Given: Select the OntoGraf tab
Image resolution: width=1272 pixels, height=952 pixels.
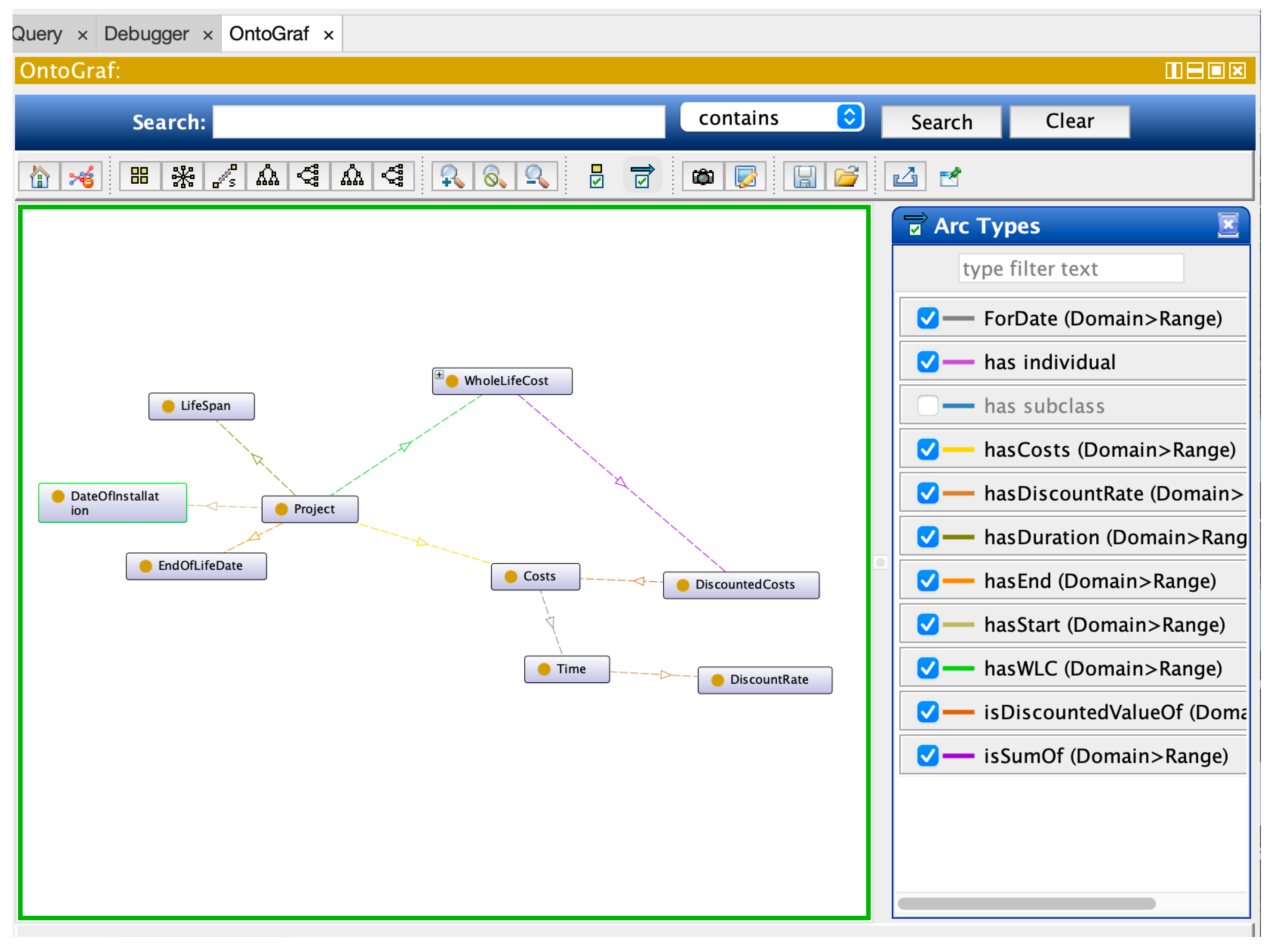Looking at the screenshot, I should point(269,34).
